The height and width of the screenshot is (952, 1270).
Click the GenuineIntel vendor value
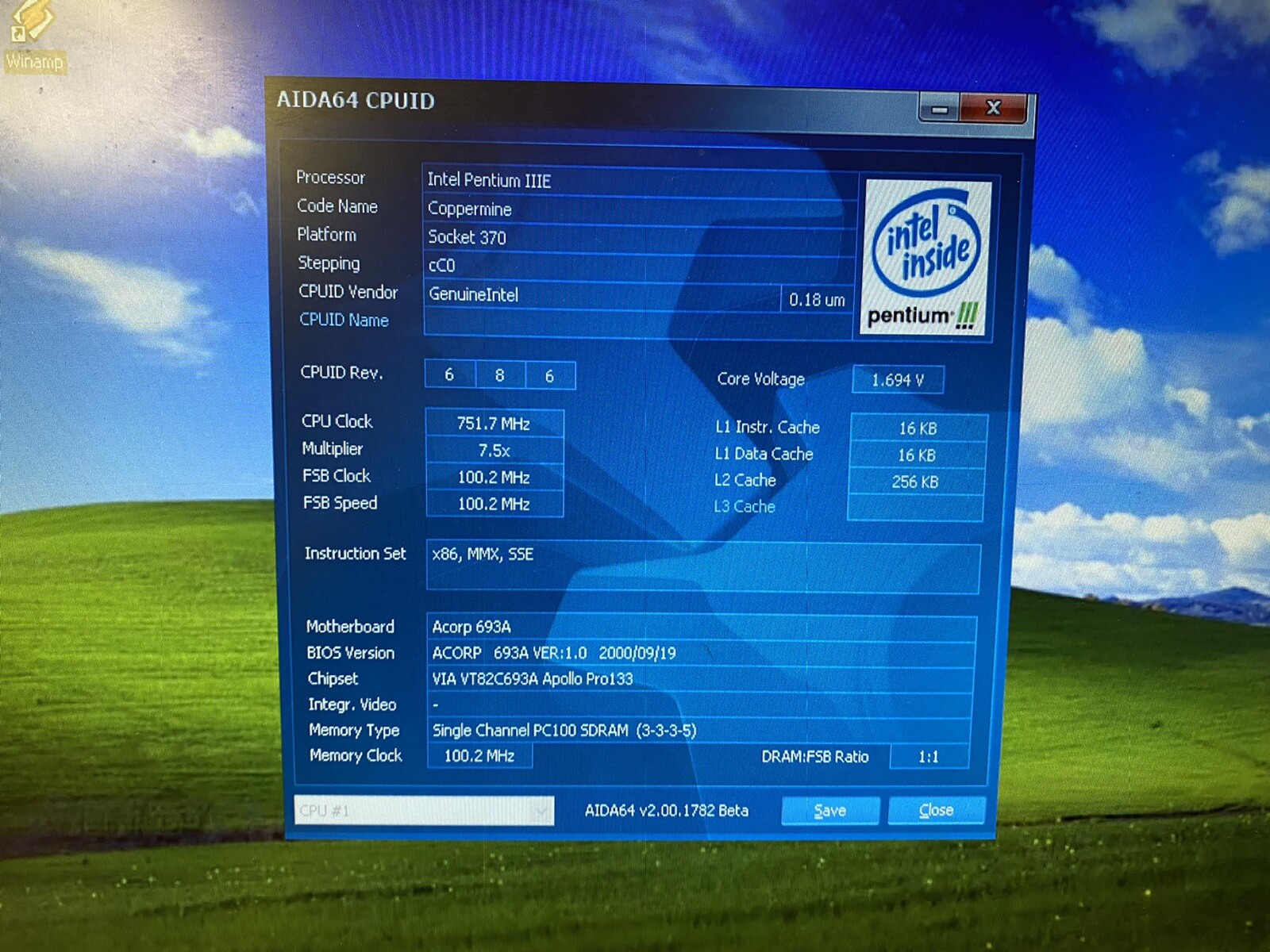[x=603, y=294]
